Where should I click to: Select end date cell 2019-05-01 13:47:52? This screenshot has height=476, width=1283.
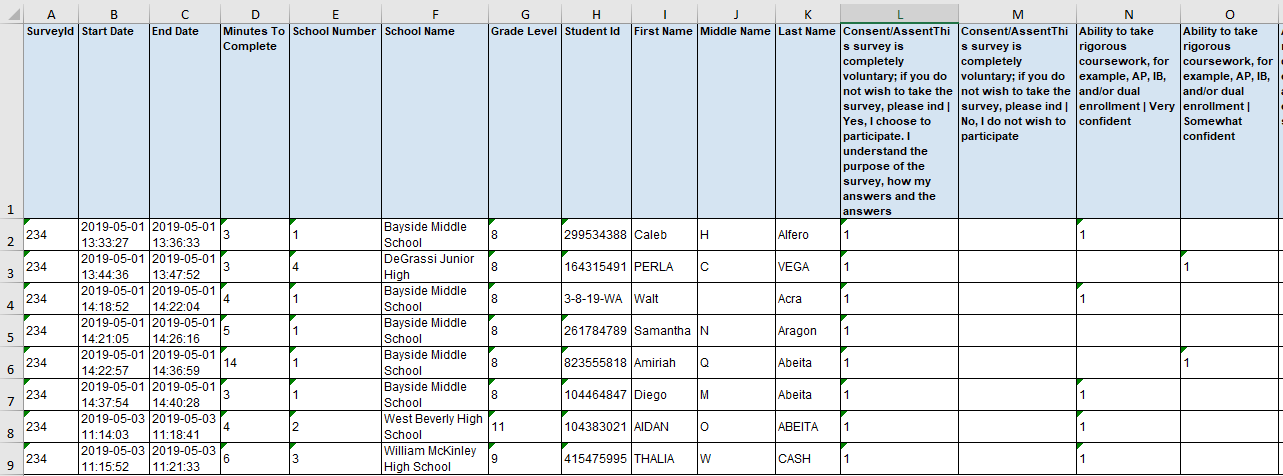pos(185,267)
